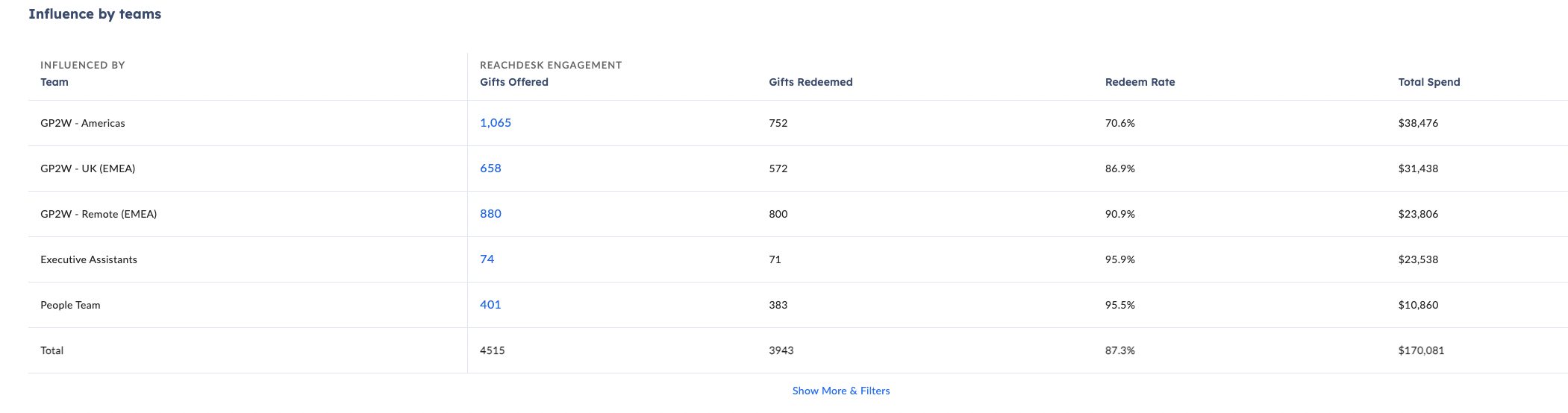Select the Team column header
The width and height of the screenshot is (1568, 413).
click(x=54, y=82)
